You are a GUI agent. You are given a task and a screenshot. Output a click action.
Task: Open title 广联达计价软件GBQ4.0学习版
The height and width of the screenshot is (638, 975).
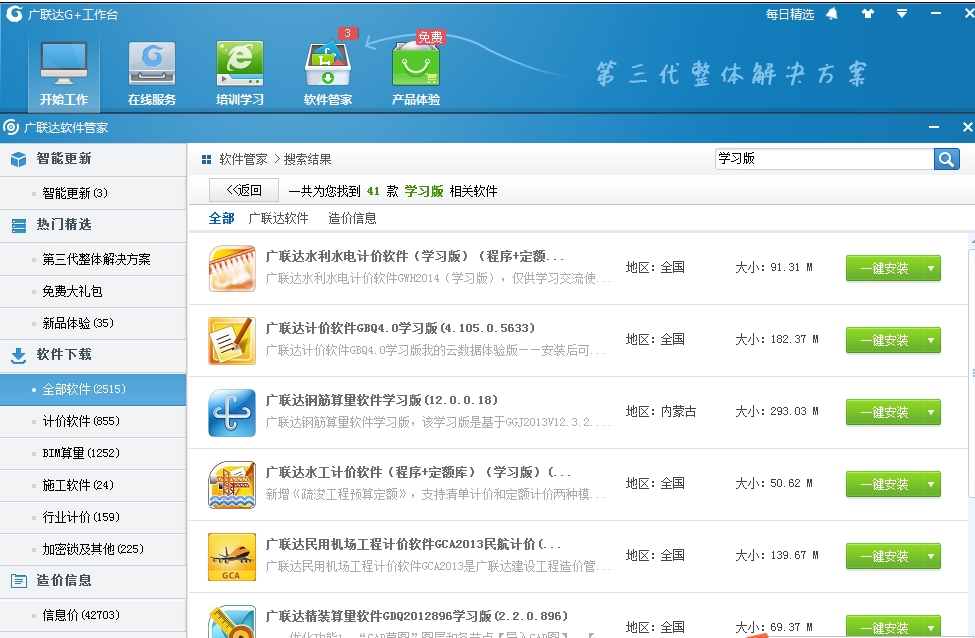[x=400, y=328]
